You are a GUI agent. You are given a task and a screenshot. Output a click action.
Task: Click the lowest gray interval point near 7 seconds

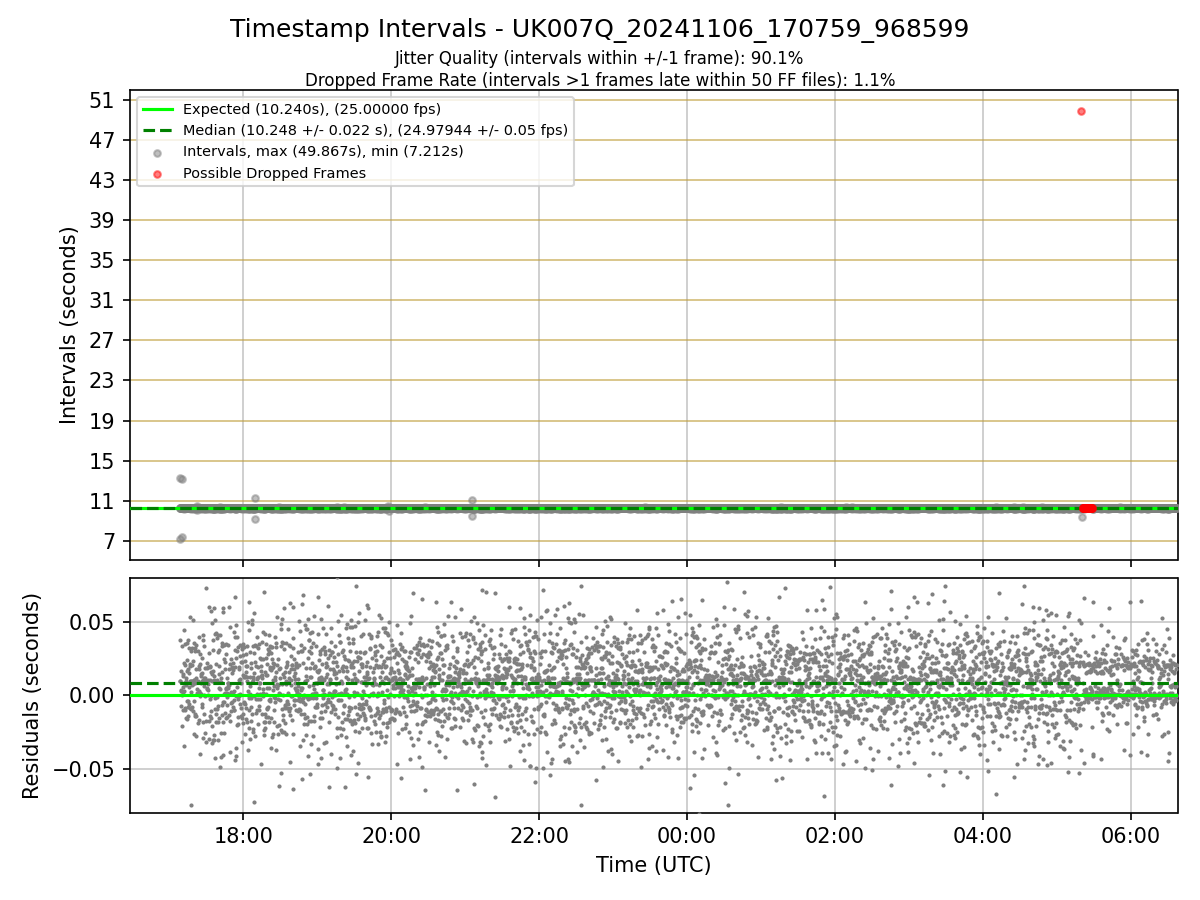180,539
